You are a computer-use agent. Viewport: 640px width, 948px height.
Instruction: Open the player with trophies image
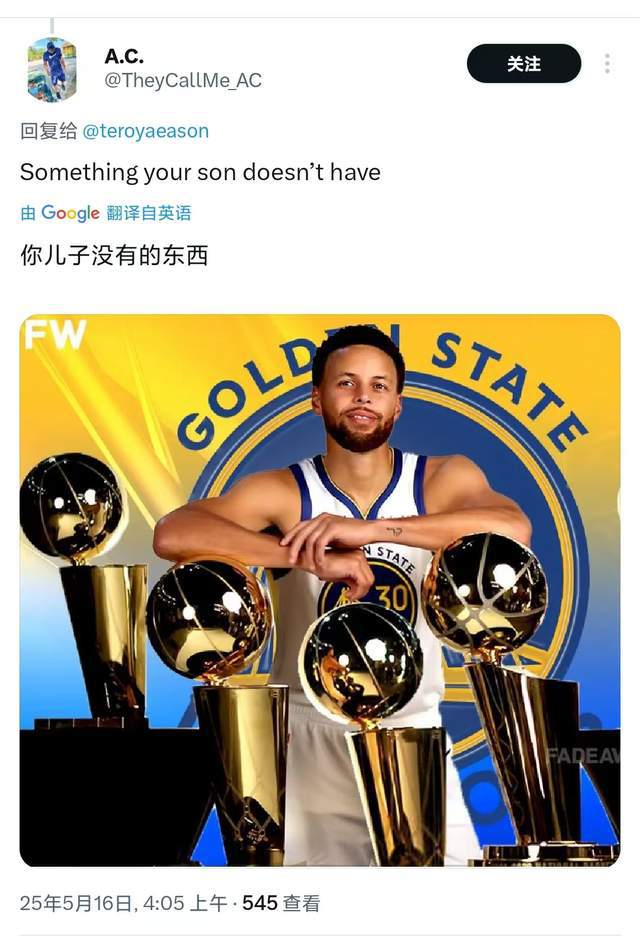pyautogui.click(x=320, y=590)
